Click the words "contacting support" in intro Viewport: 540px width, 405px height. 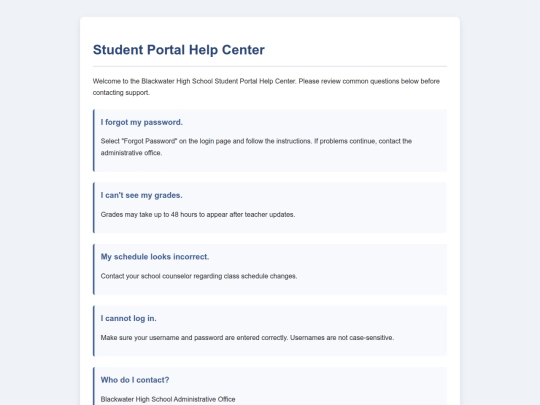[x=121, y=93]
